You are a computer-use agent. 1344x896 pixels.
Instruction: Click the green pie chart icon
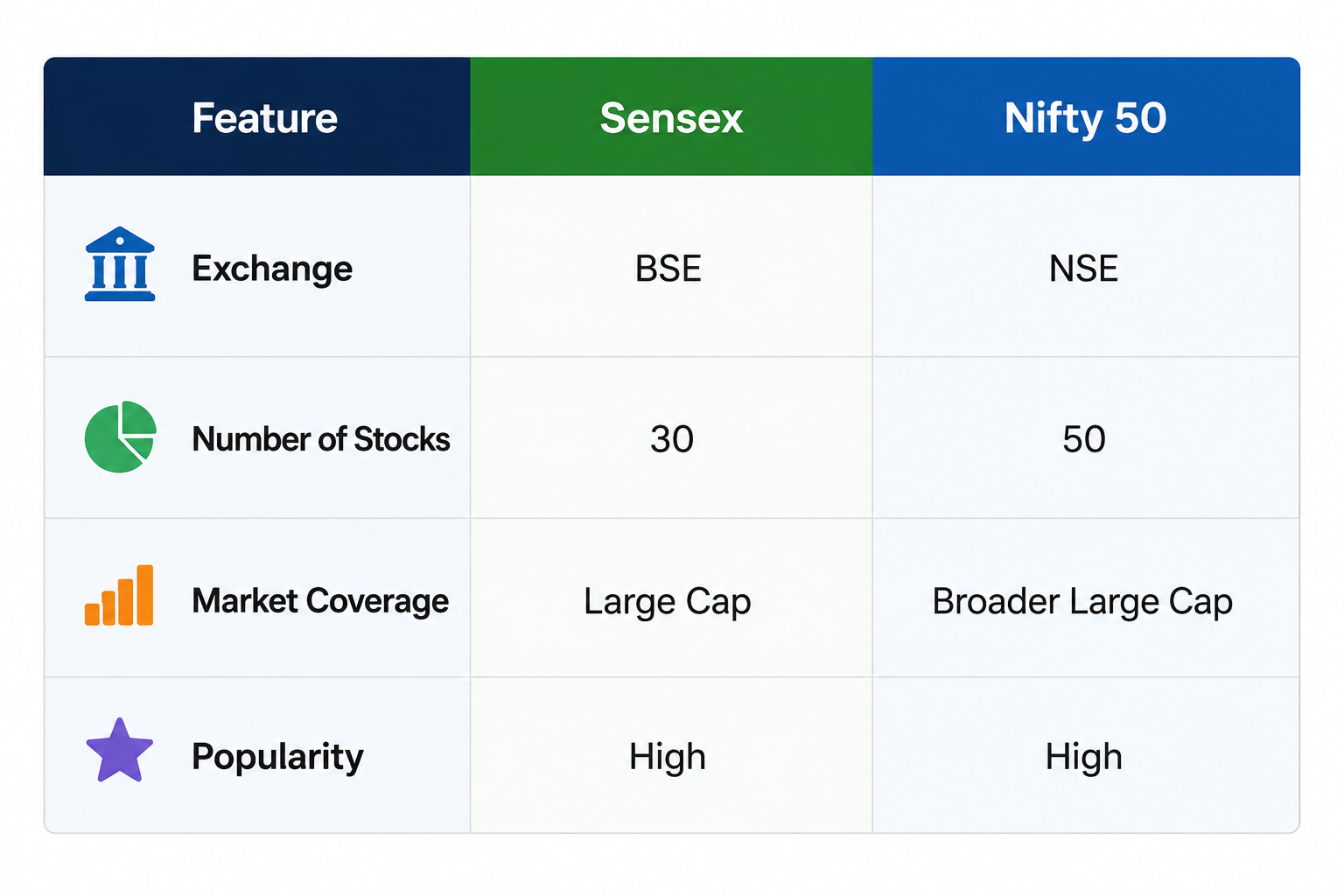click(120, 437)
